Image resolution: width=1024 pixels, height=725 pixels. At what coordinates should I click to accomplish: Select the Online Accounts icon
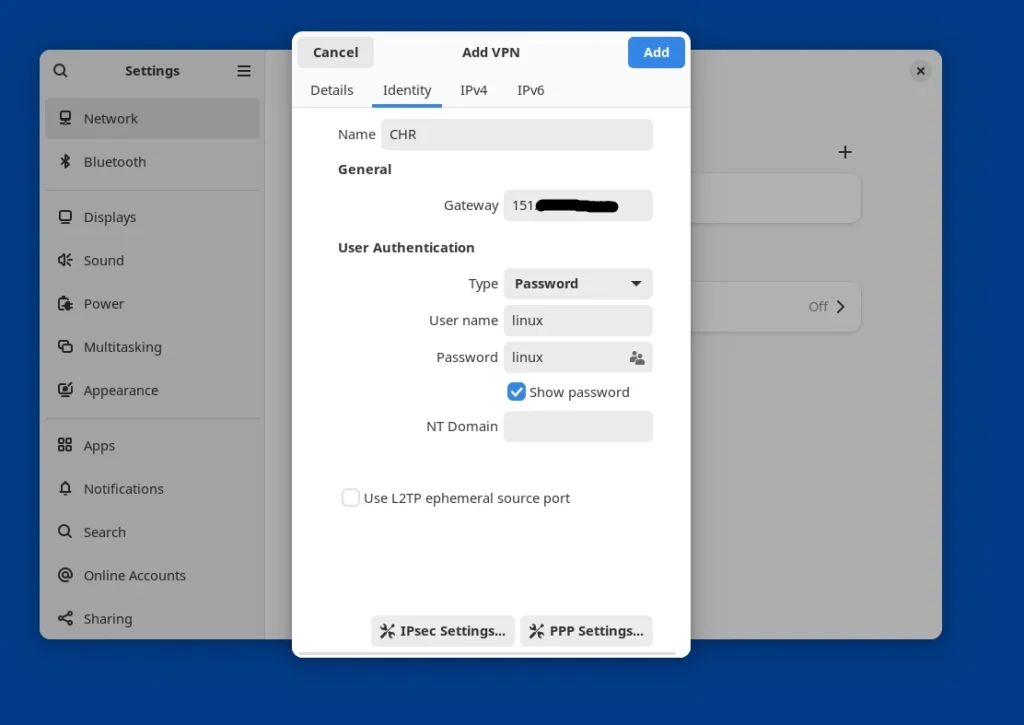click(64, 575)
